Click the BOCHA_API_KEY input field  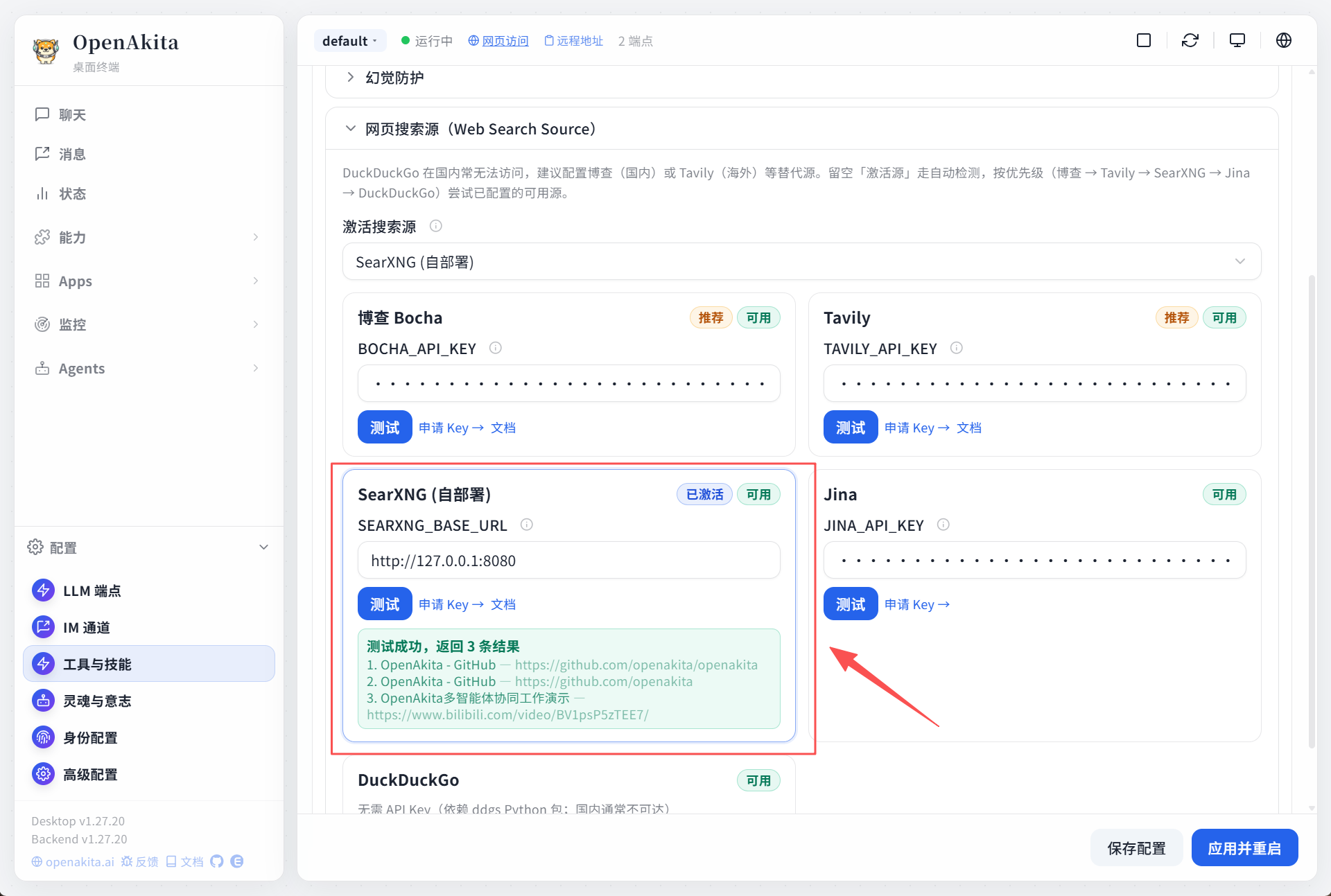point(569,383)
